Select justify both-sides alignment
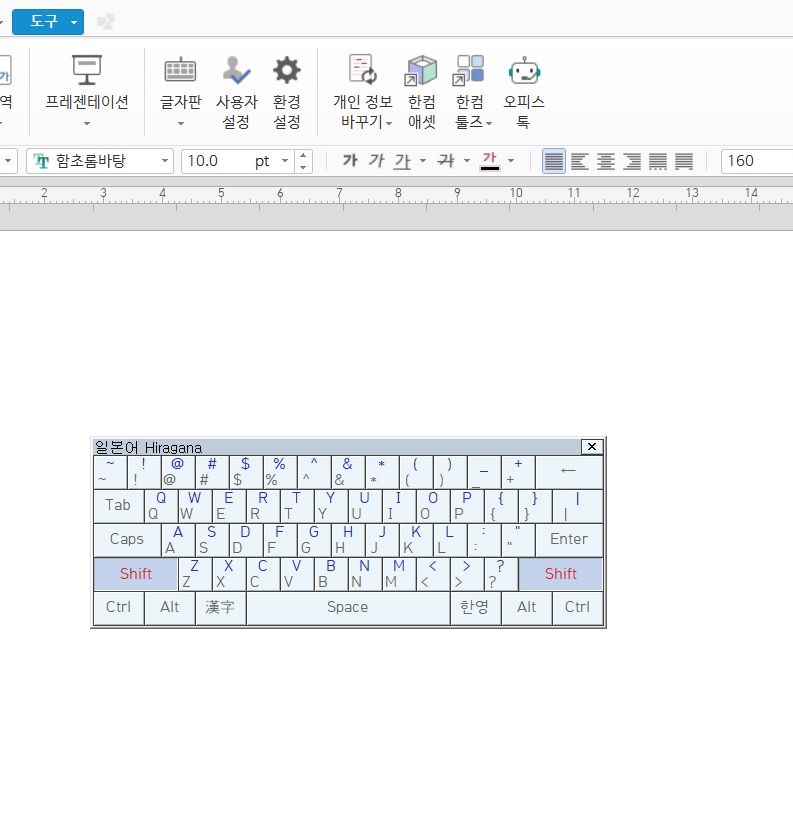Viewport: 793px width, 827px height. click(554, 161)
